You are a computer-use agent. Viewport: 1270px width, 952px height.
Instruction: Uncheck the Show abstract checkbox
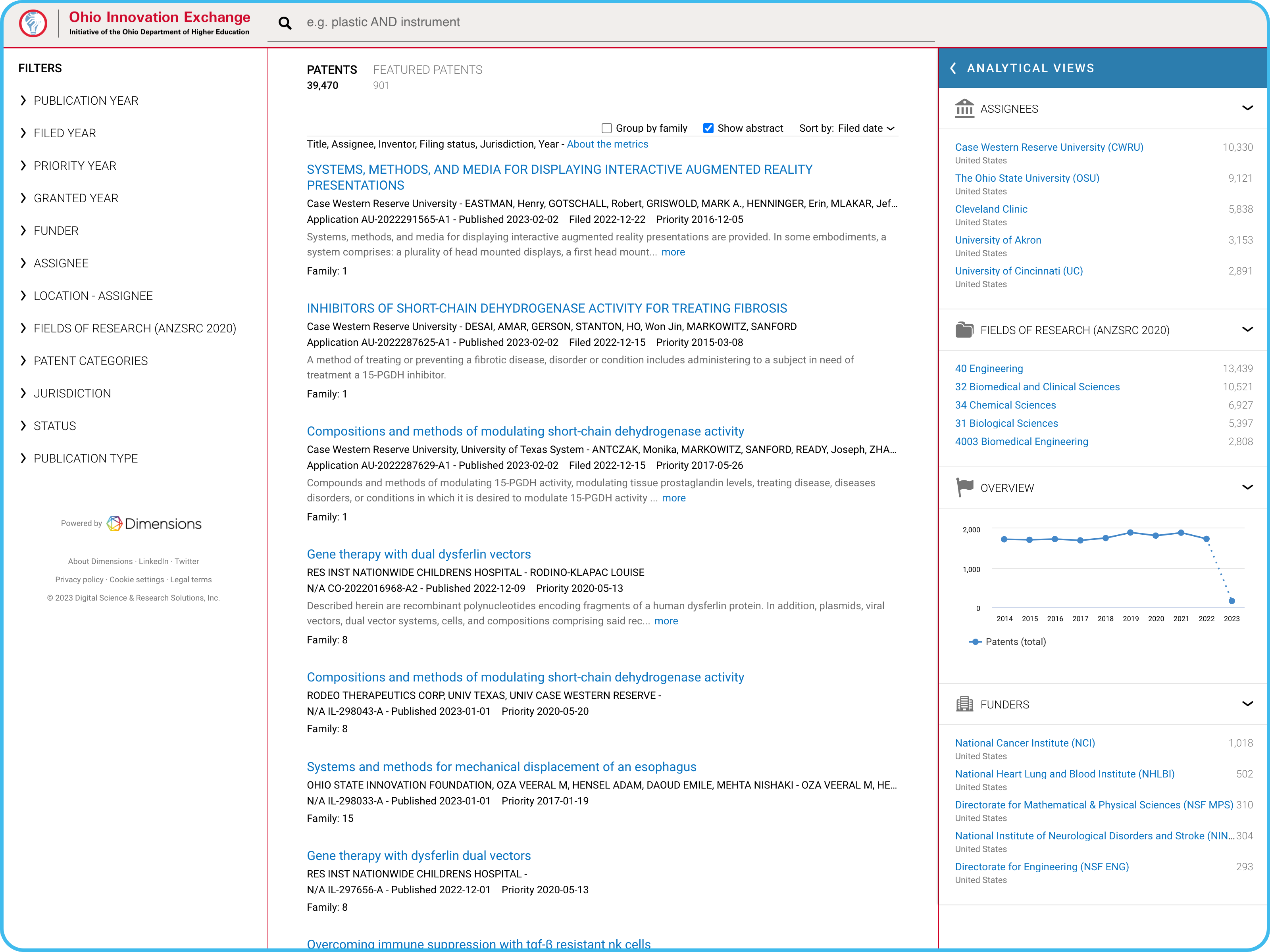coord(708,129)
